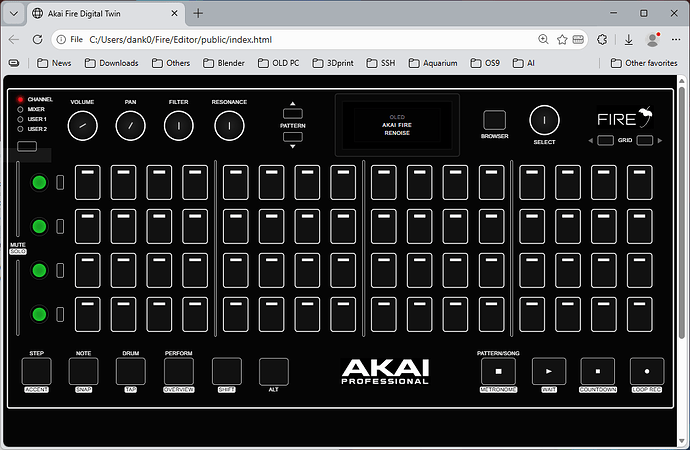Close the Akai Fire Digital Twin tab

point(174,14)
